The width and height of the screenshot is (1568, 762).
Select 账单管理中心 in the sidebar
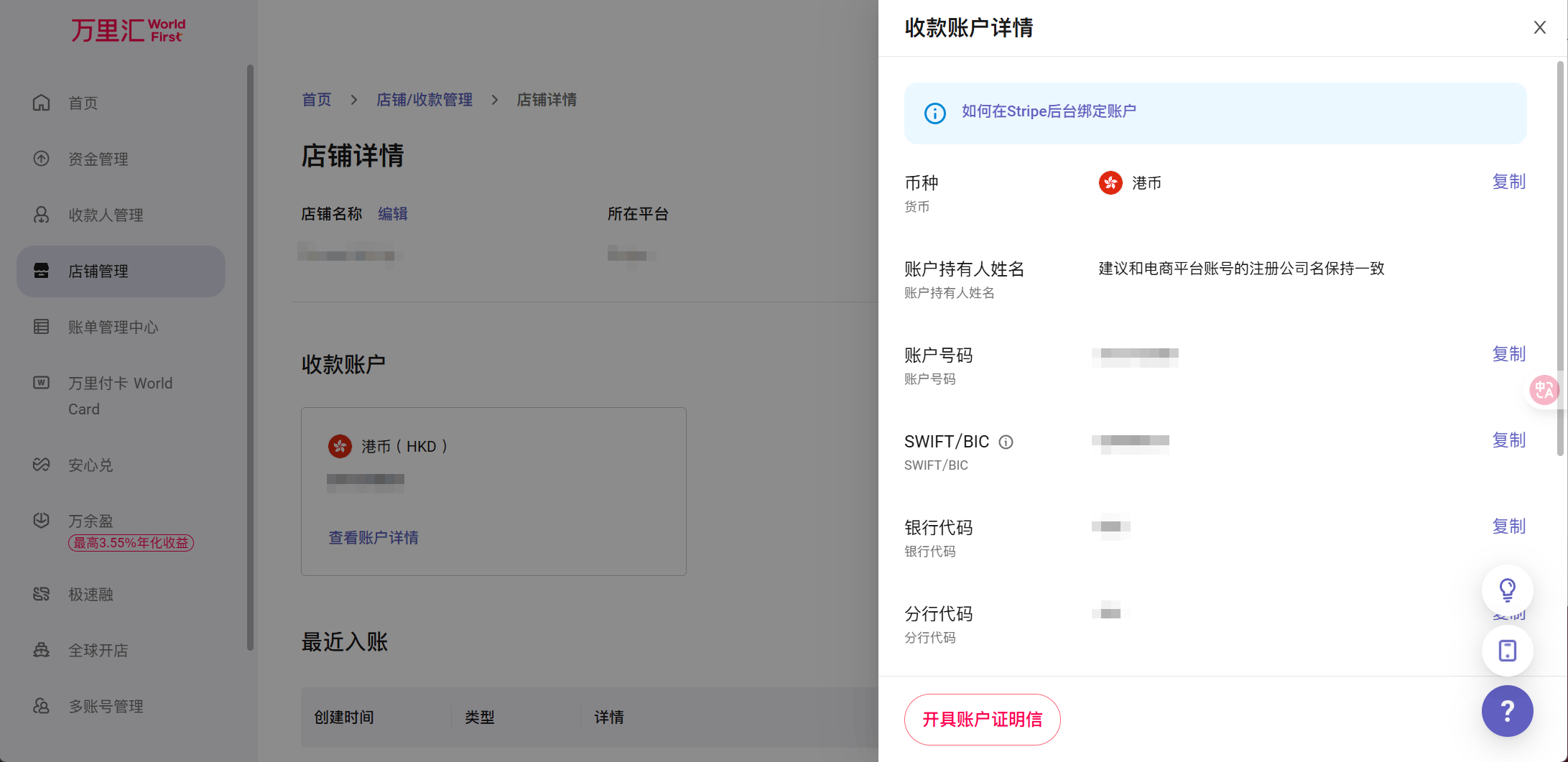point(113,327)
